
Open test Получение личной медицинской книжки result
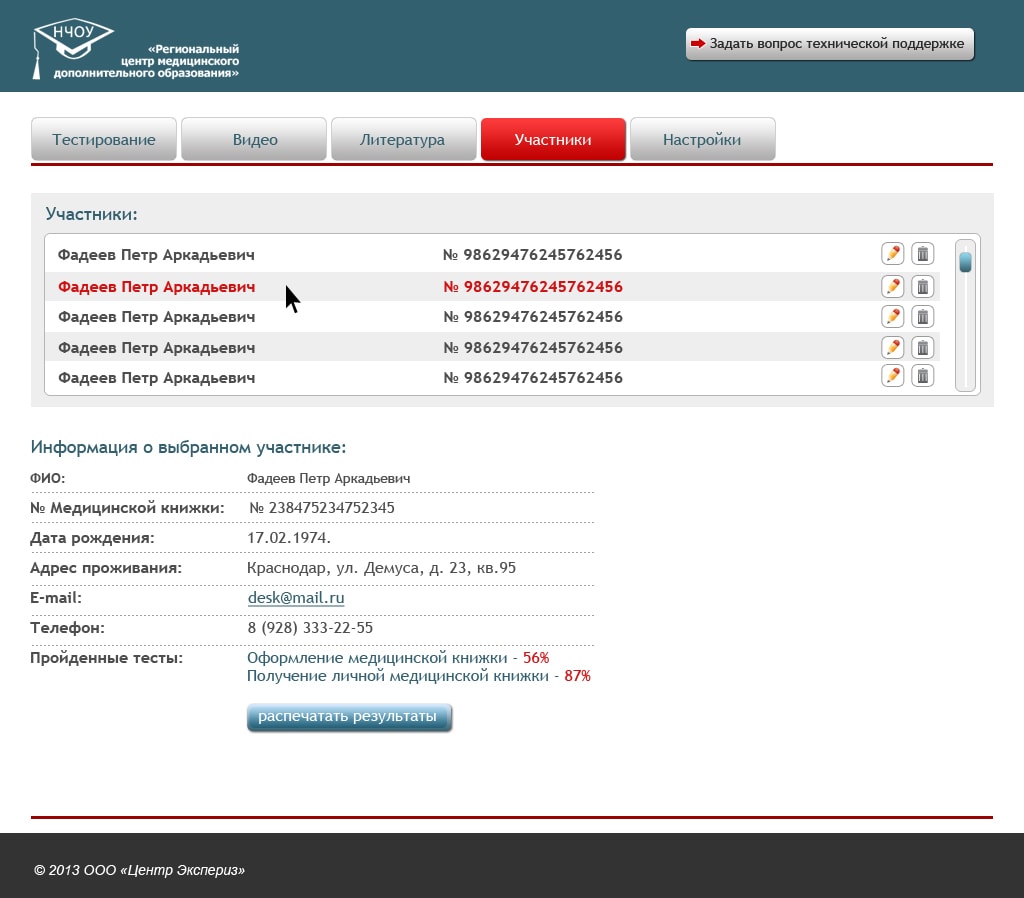[398, 676]
